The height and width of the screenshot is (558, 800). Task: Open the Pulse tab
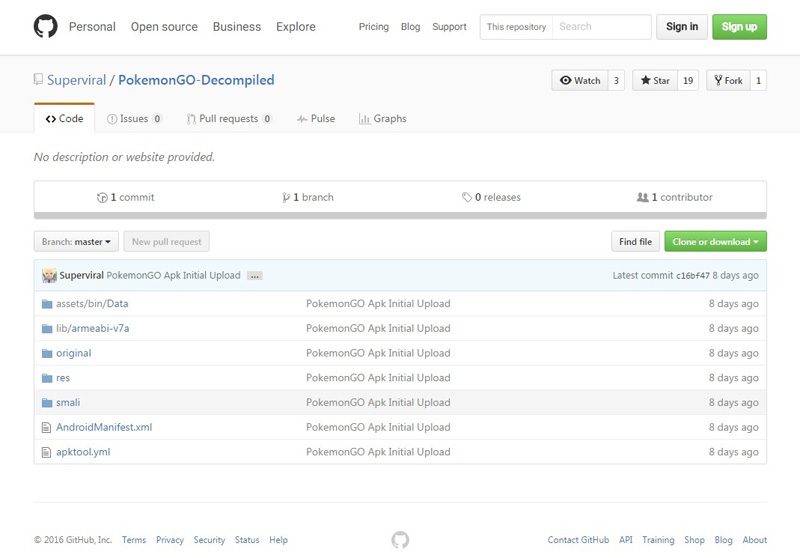[316, 119]
